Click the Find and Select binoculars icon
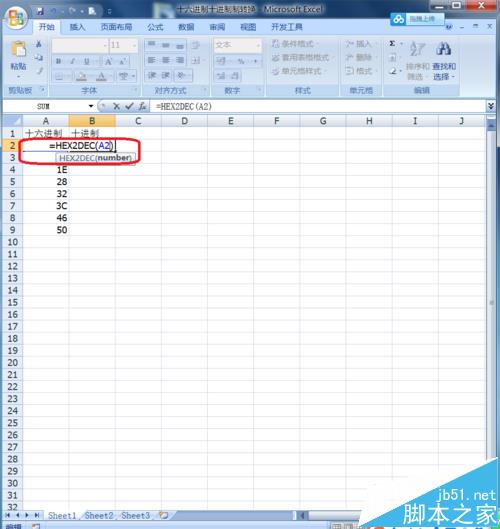The width and height of the screenshot is (500, 529). 444,49
